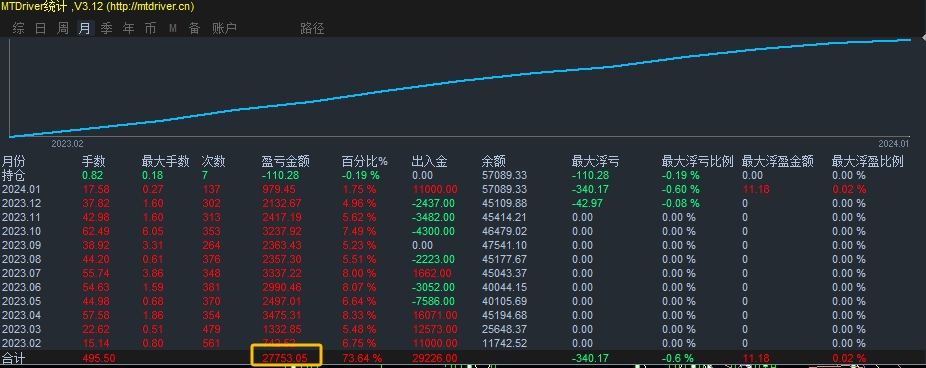Click the 最大手数 column header
Viewport: 926px width, 368px height.
tap(165, 161)
